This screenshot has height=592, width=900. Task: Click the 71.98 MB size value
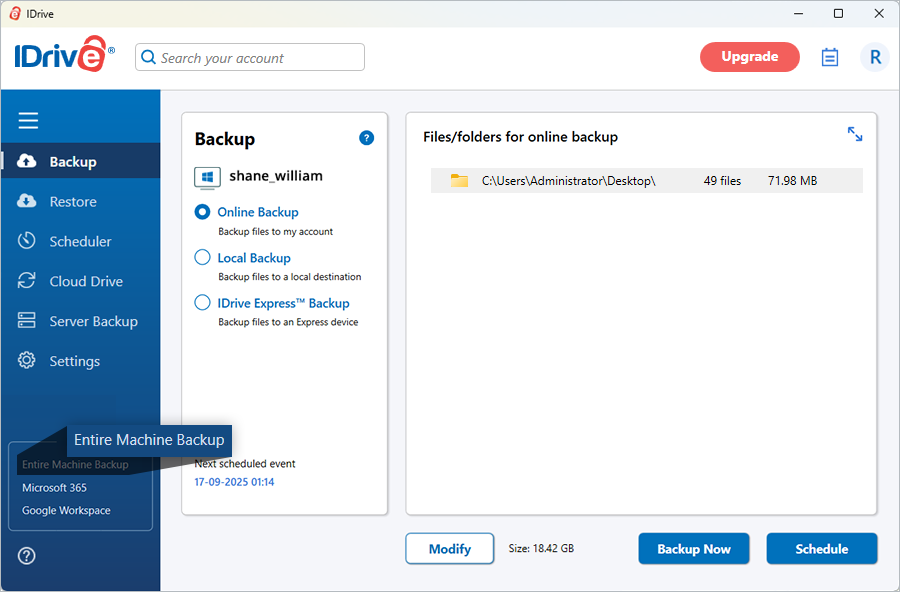792,181
